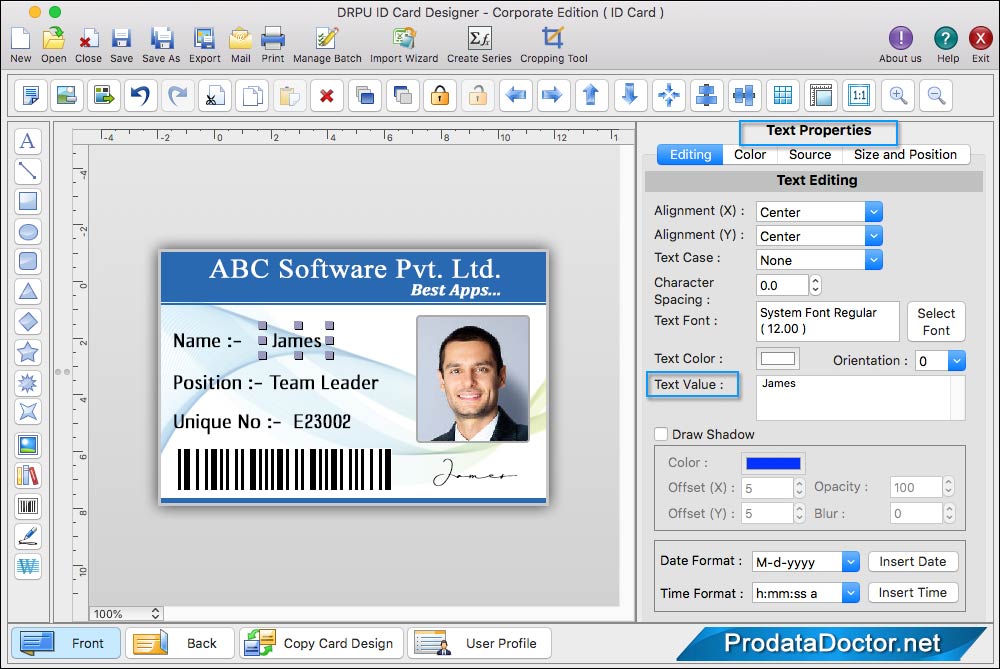The image size is (1000, 669).
Task: Open User Profile button
Action: click(x=480, y=643)
